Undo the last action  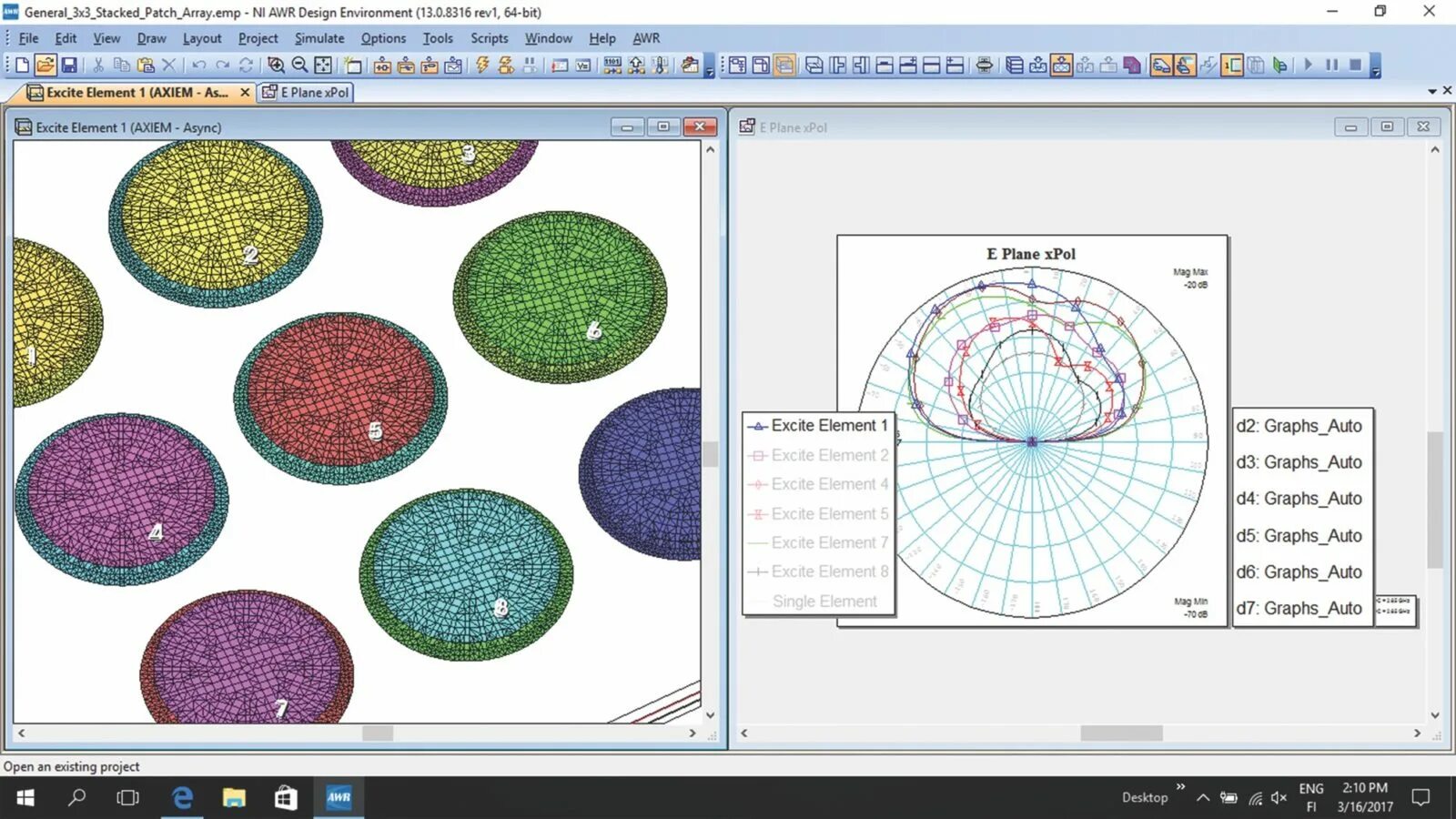click(198, 65)
